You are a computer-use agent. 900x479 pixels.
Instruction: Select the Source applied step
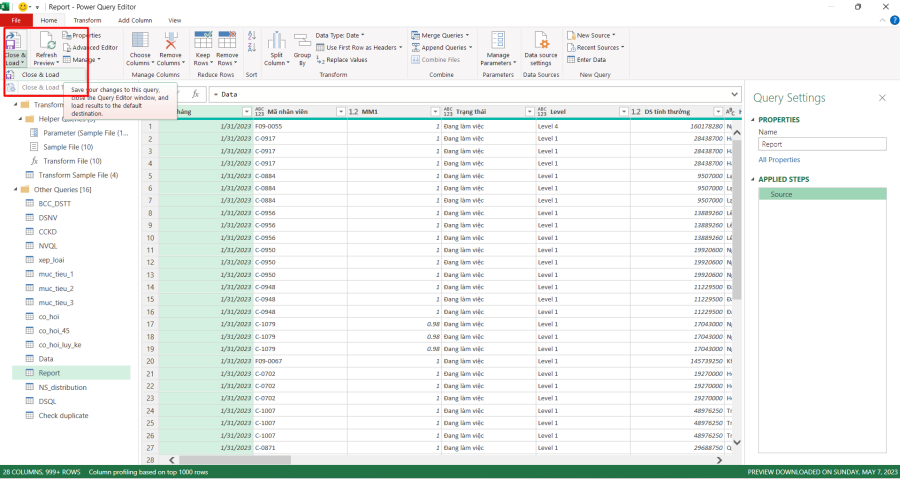tap(822, 194)
